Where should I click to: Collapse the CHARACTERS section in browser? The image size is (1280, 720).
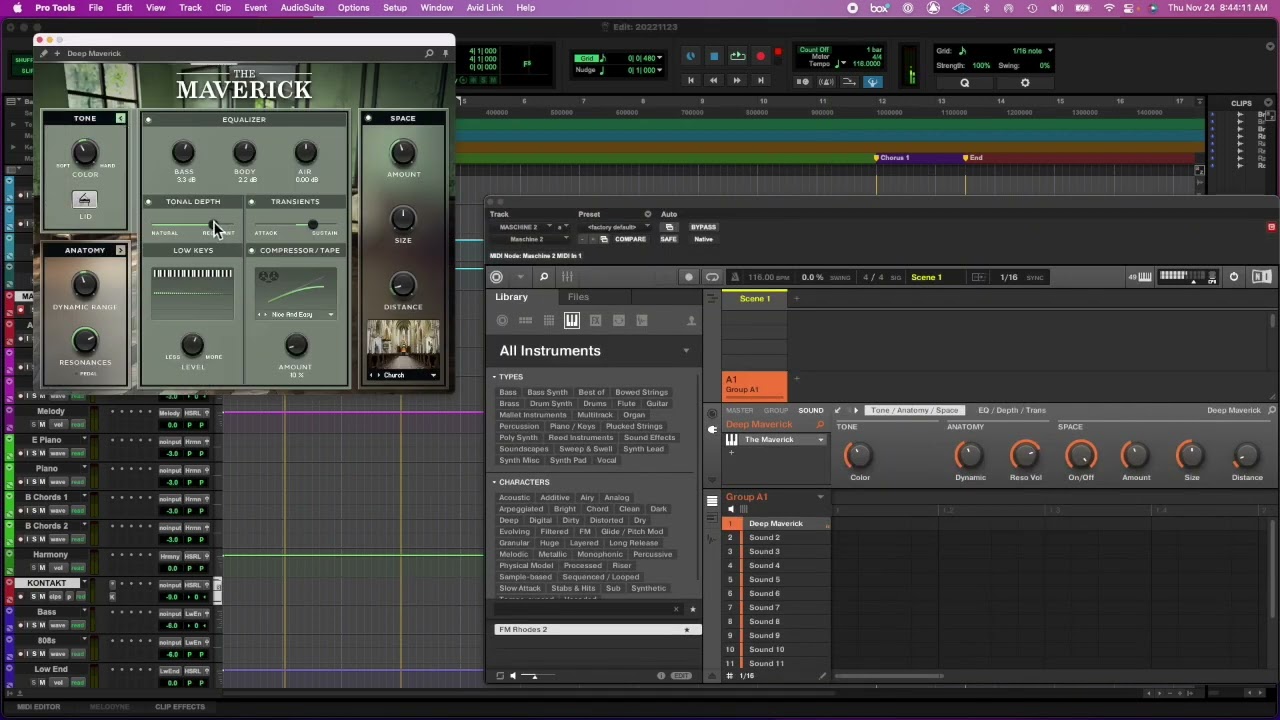point(494,482)
